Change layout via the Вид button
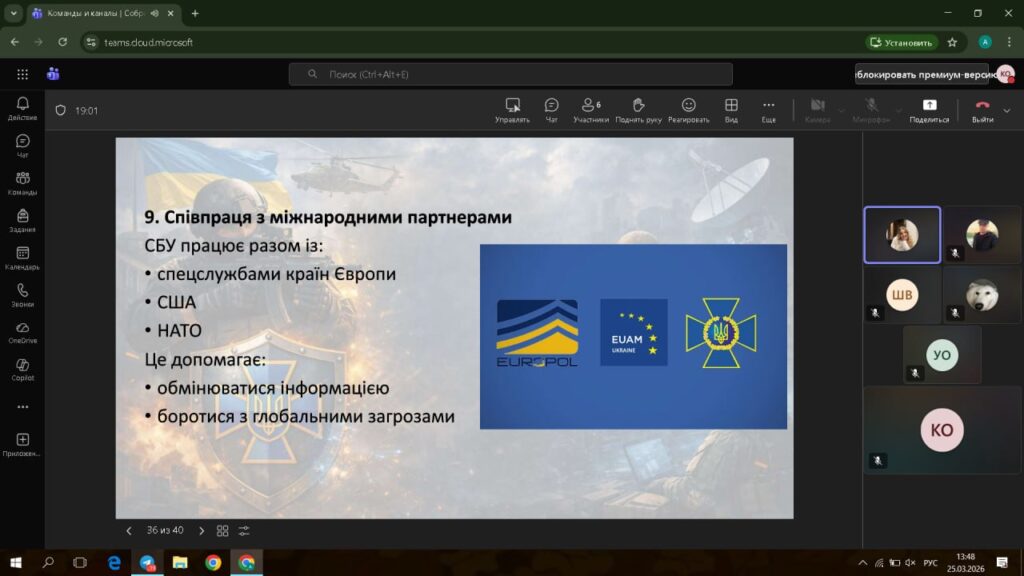 coord(731,109)
